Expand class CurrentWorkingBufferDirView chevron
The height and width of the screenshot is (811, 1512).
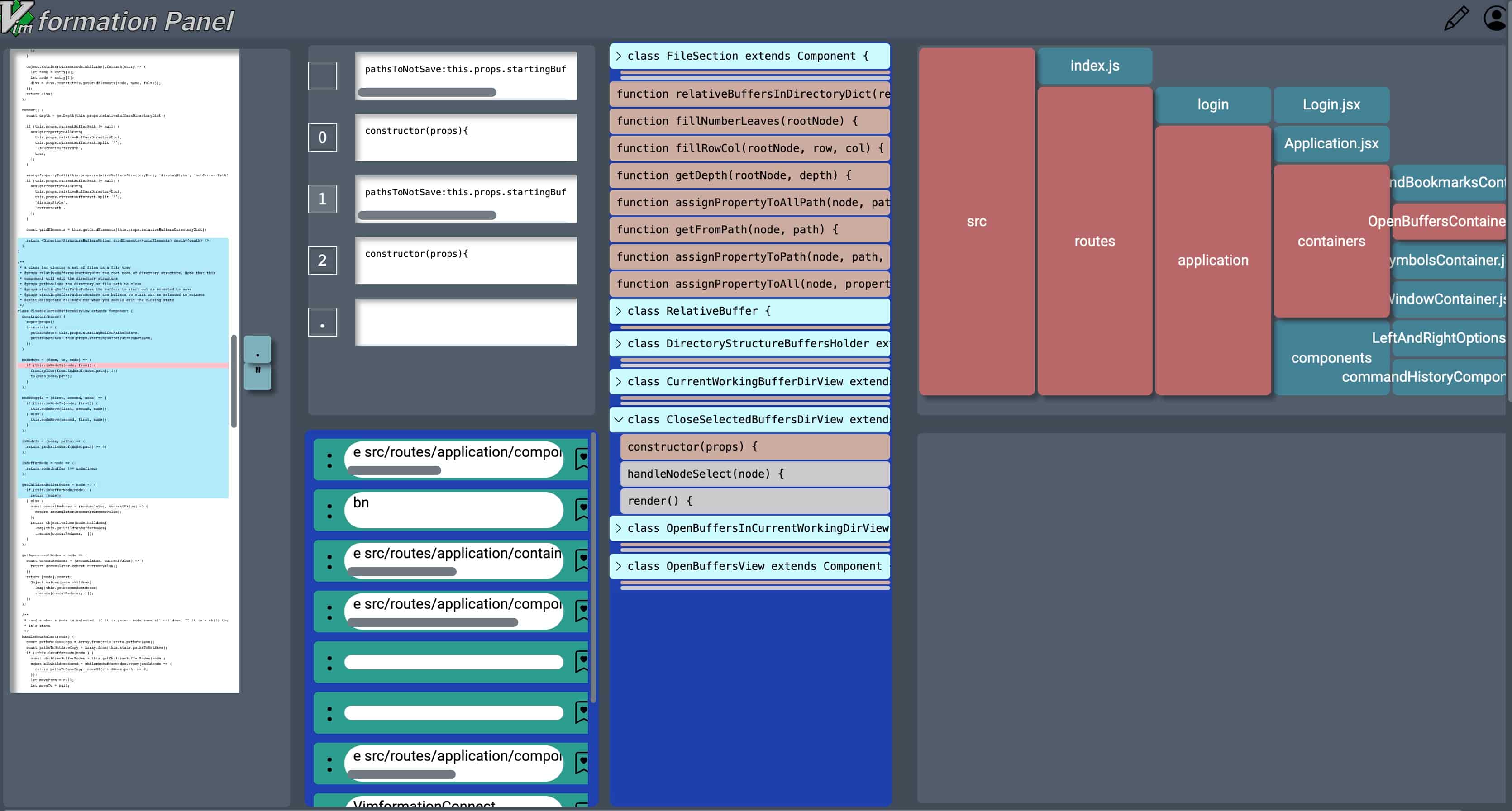tap(618, 382)
